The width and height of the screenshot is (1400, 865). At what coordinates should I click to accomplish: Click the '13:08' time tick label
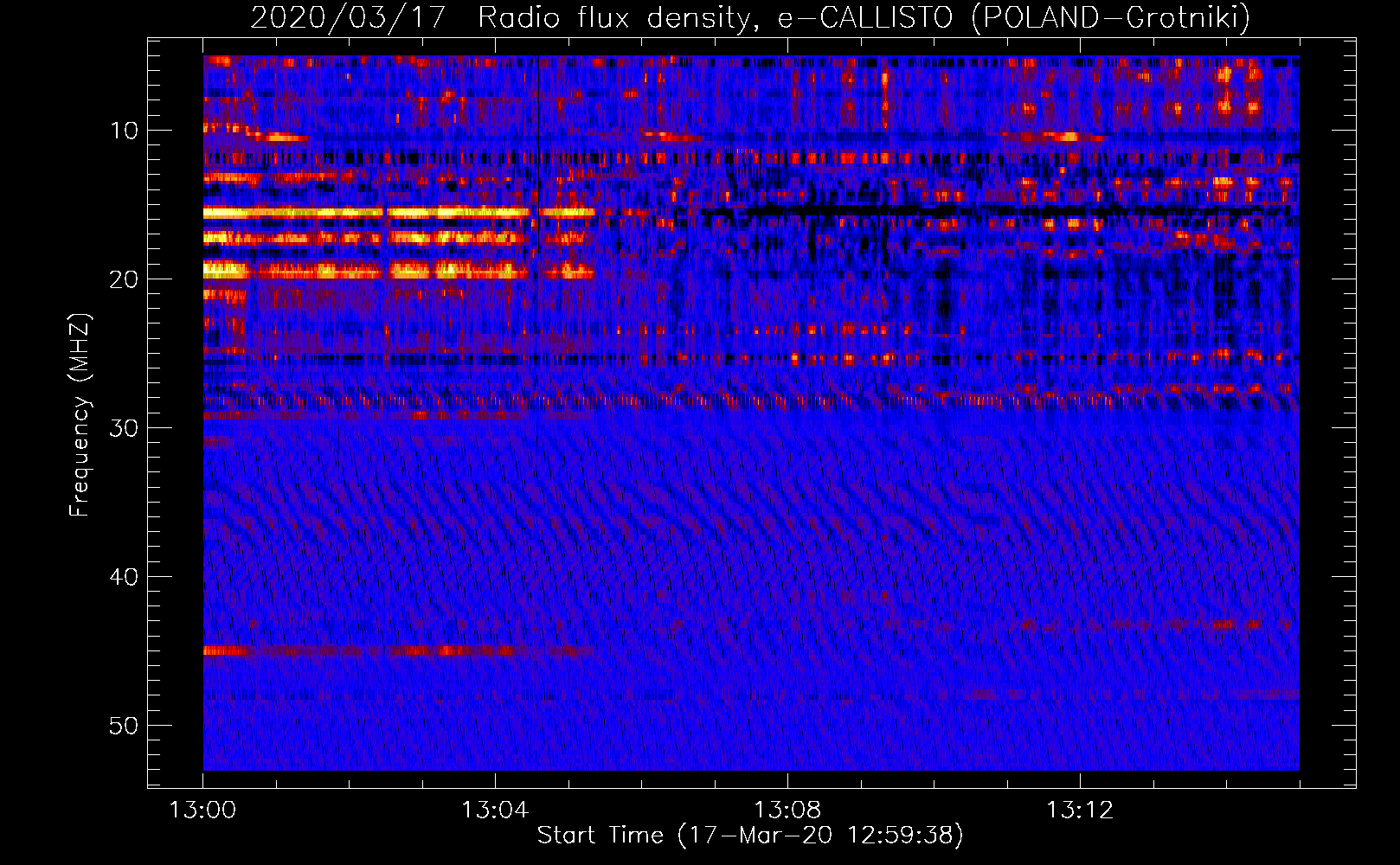click(787, 811)
